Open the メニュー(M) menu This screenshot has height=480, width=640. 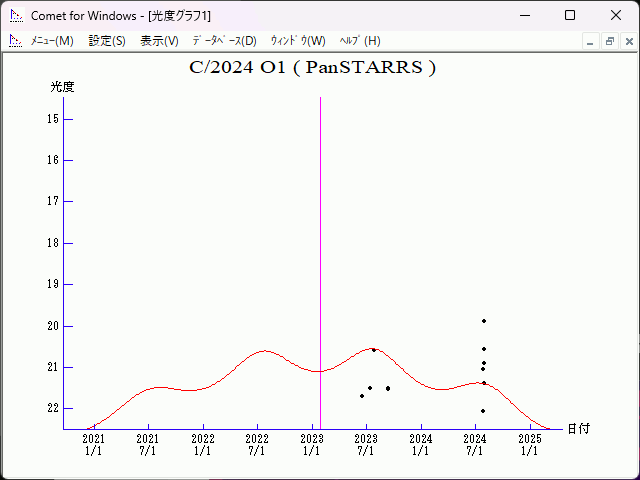(x=51, y=41)
